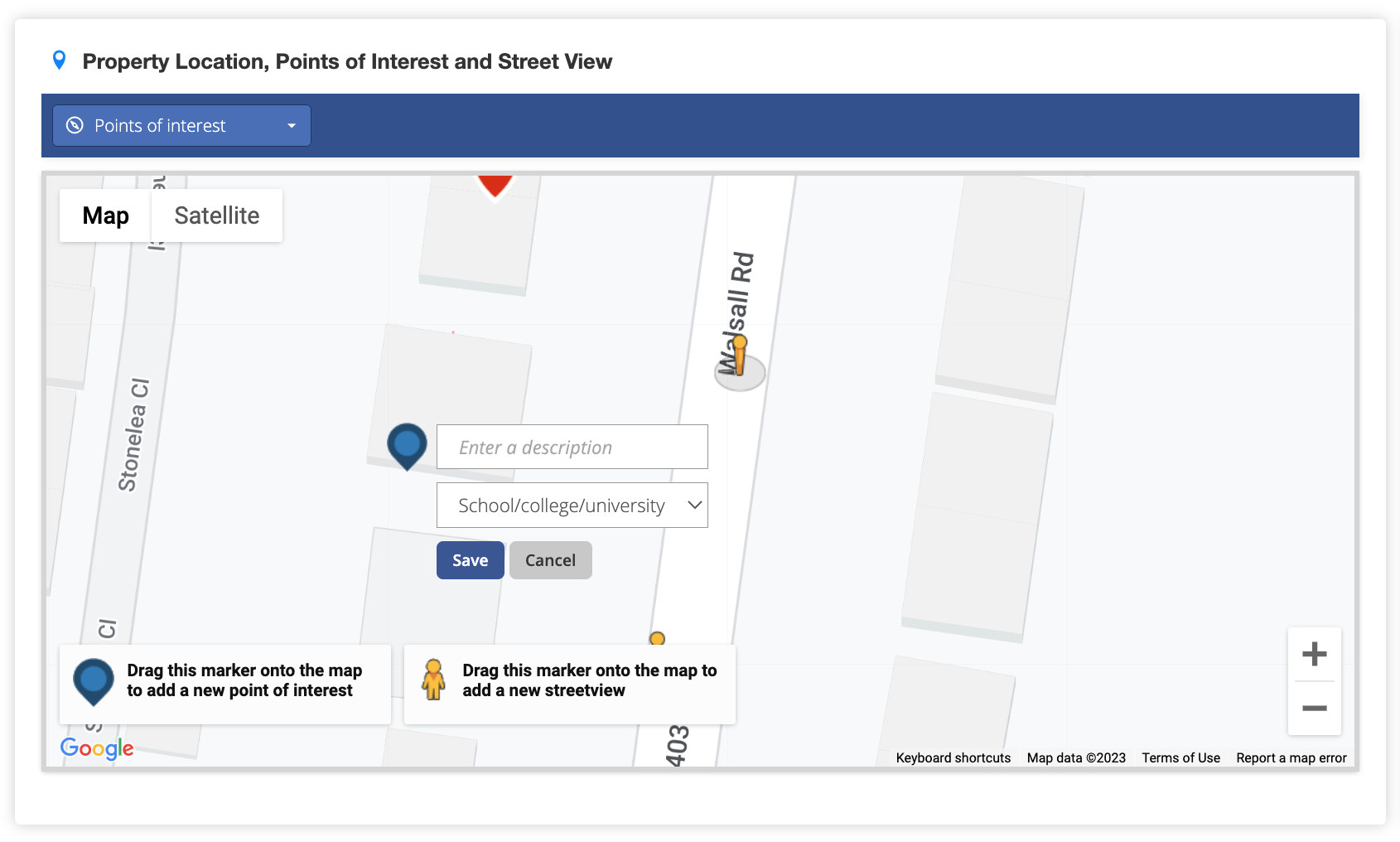Zoom out with the minus icon
This screenshot has width=1400, height=842.
[1314, 708]
